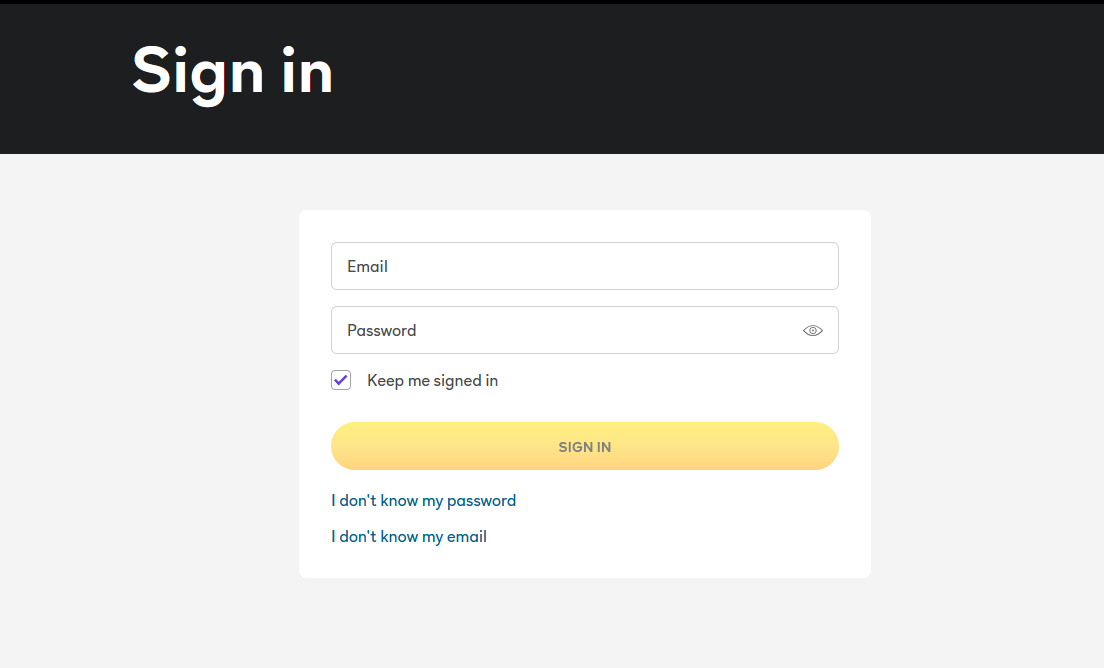1104x668 pixels.
Task: Click the purple checkmark icon
Action: pos(341,380)
